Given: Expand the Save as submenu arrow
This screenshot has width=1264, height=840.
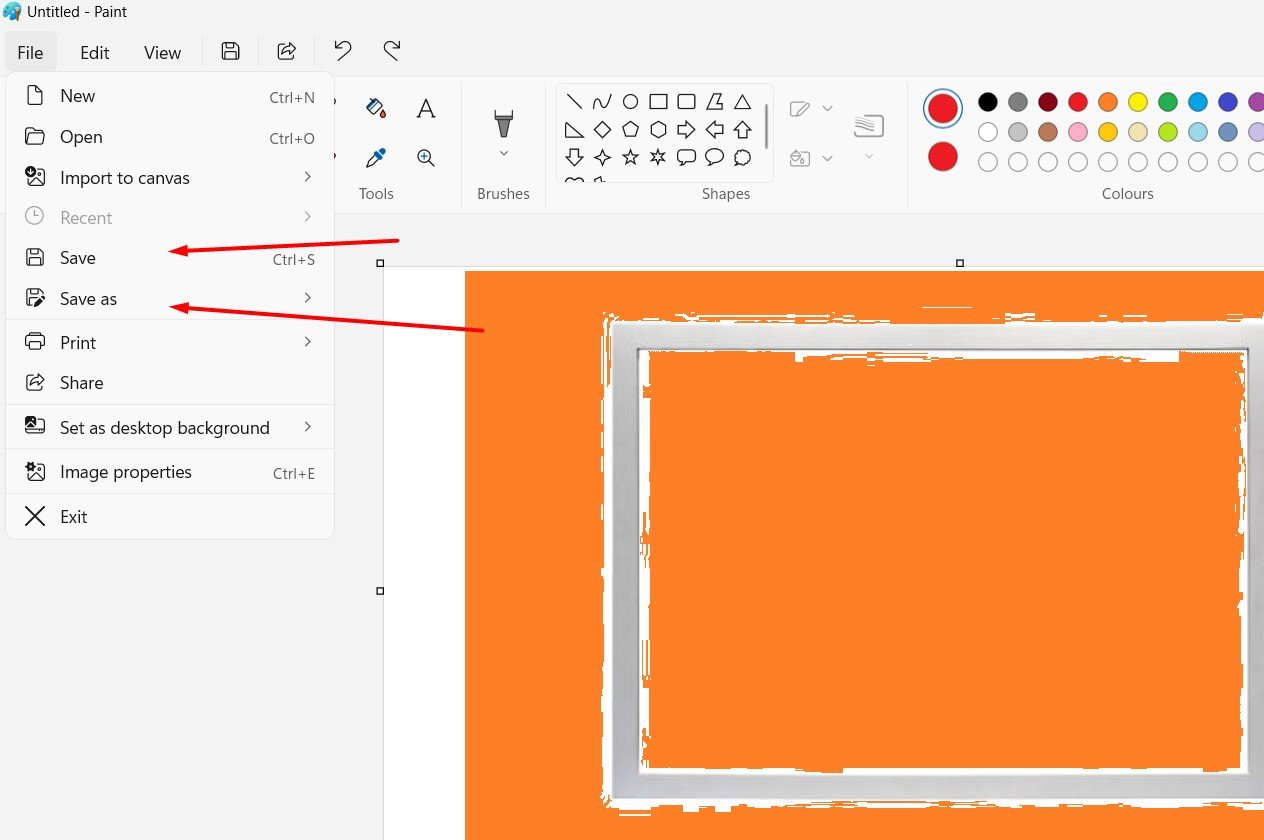Looking at the screenshot, I should click(308, 298).
